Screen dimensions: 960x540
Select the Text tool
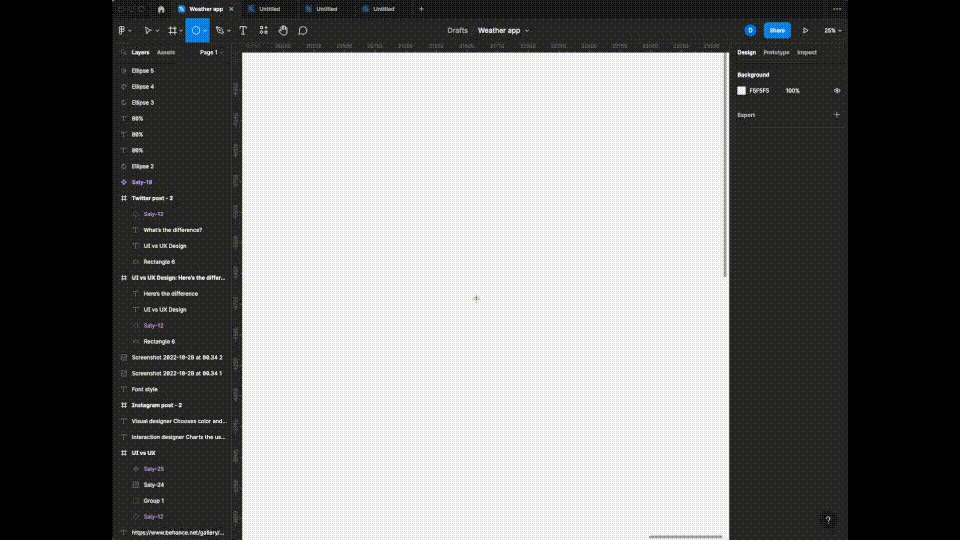(243, 31)
